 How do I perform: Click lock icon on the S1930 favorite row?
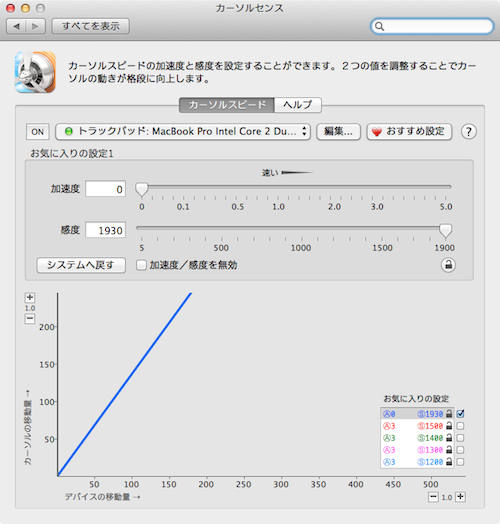[x=449, y=414]
